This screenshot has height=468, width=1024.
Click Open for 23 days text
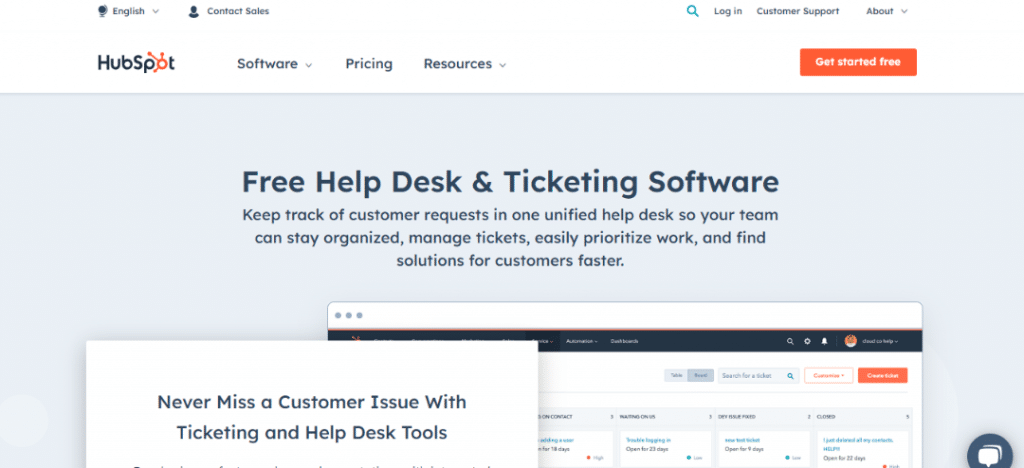pyautogui.click(x=647, y=448)
